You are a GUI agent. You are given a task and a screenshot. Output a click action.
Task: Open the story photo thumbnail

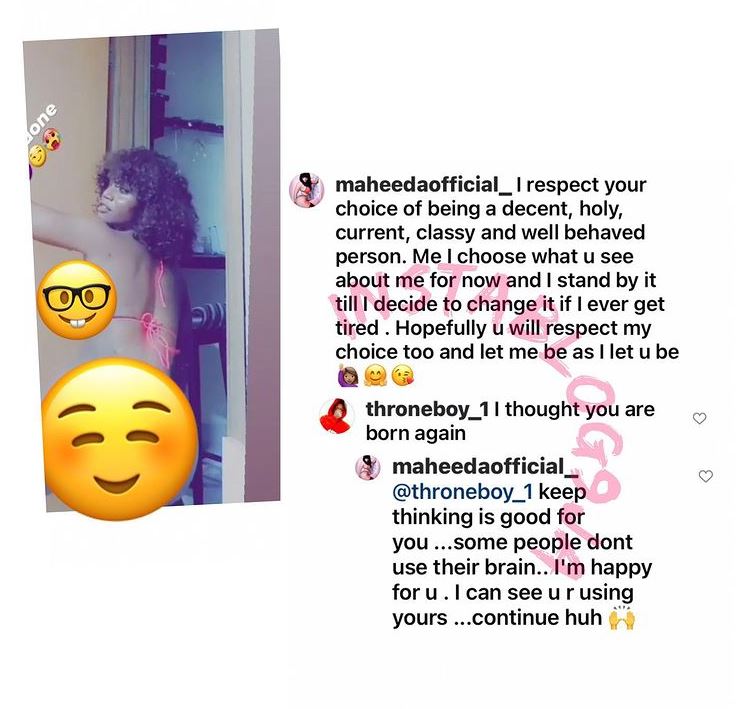click(151, 270)
